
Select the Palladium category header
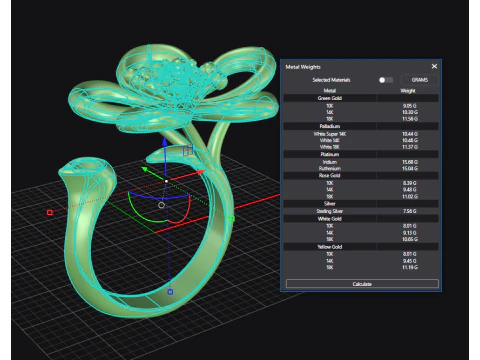click(361, 126)
